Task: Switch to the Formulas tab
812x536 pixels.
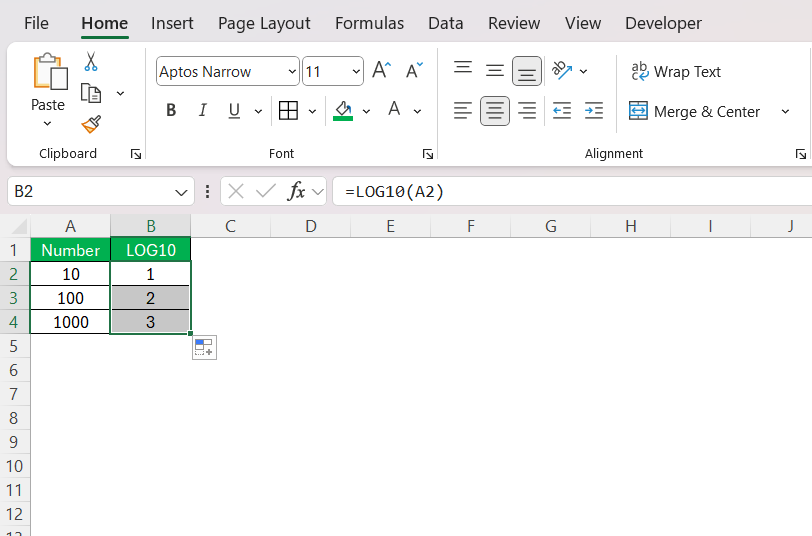Action: point(369,23)
